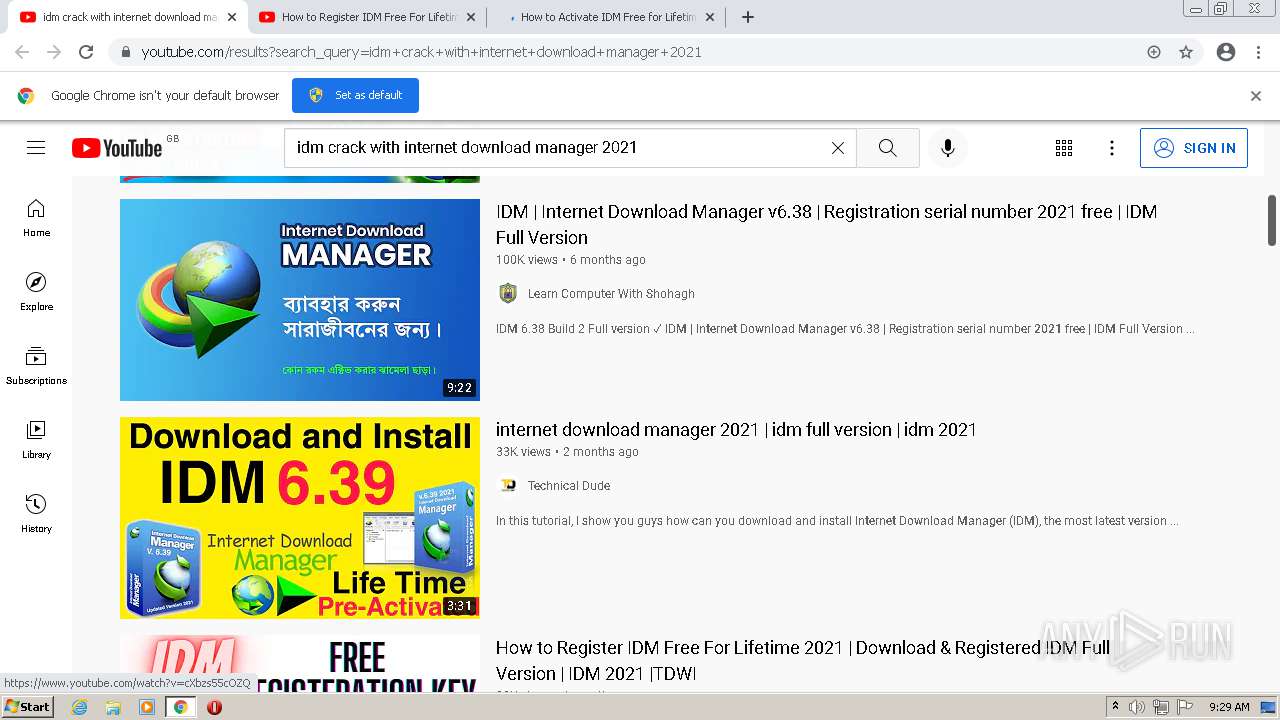This screenshot has width=1280, height=720.
Task: Bookmark this page with the star
Action: tap(1186, 52)
